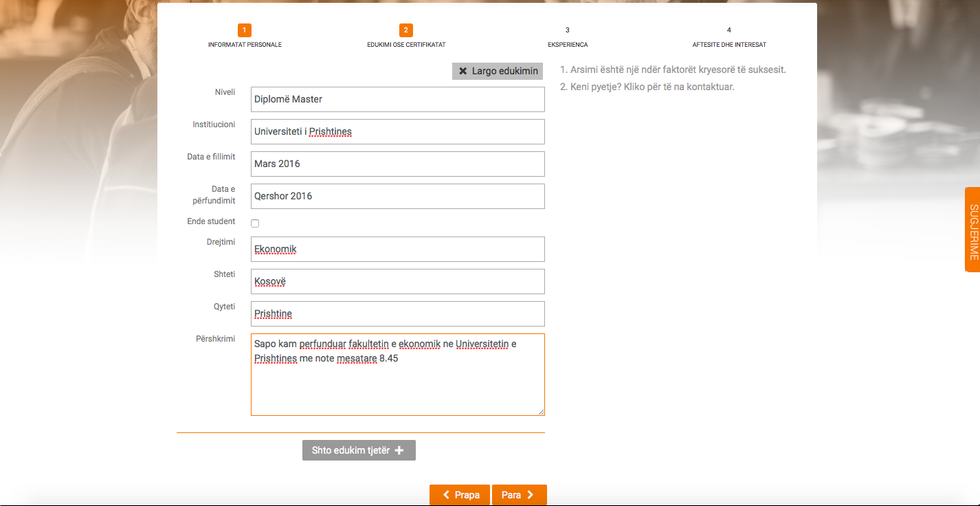The image size is (980, 506).
Task: Open Data e përfundimit field Qershor 2016
Action: 397,196
